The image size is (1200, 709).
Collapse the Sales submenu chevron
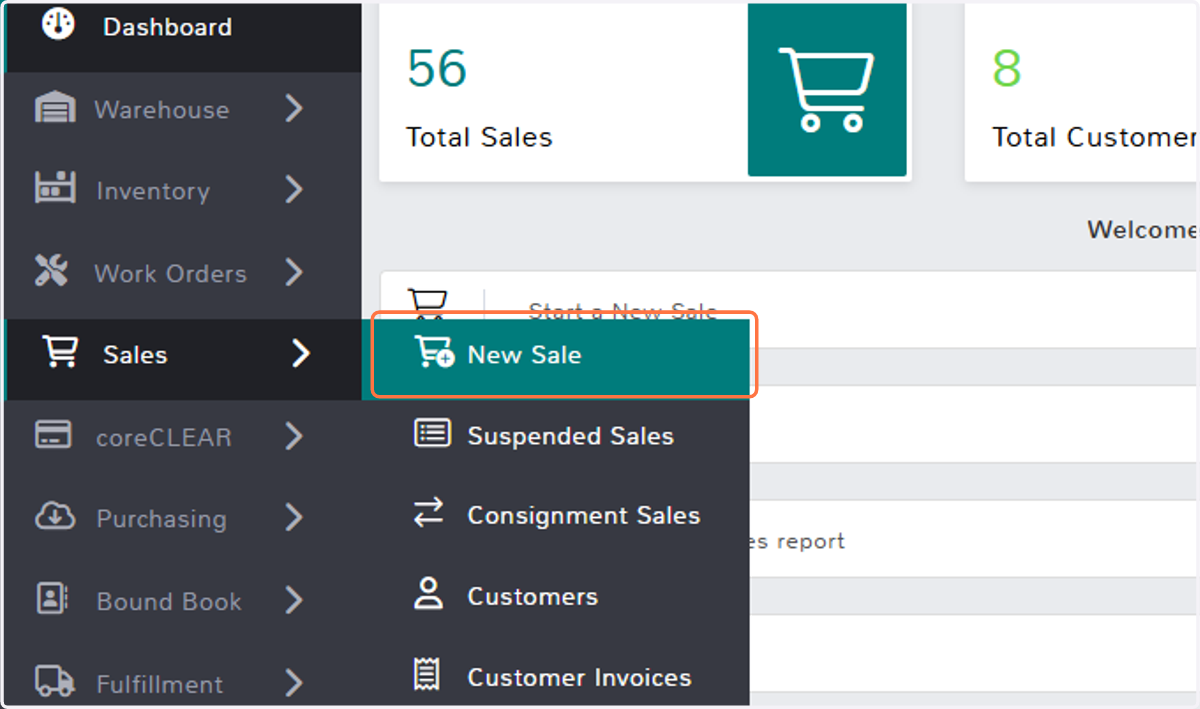(300, 353)
